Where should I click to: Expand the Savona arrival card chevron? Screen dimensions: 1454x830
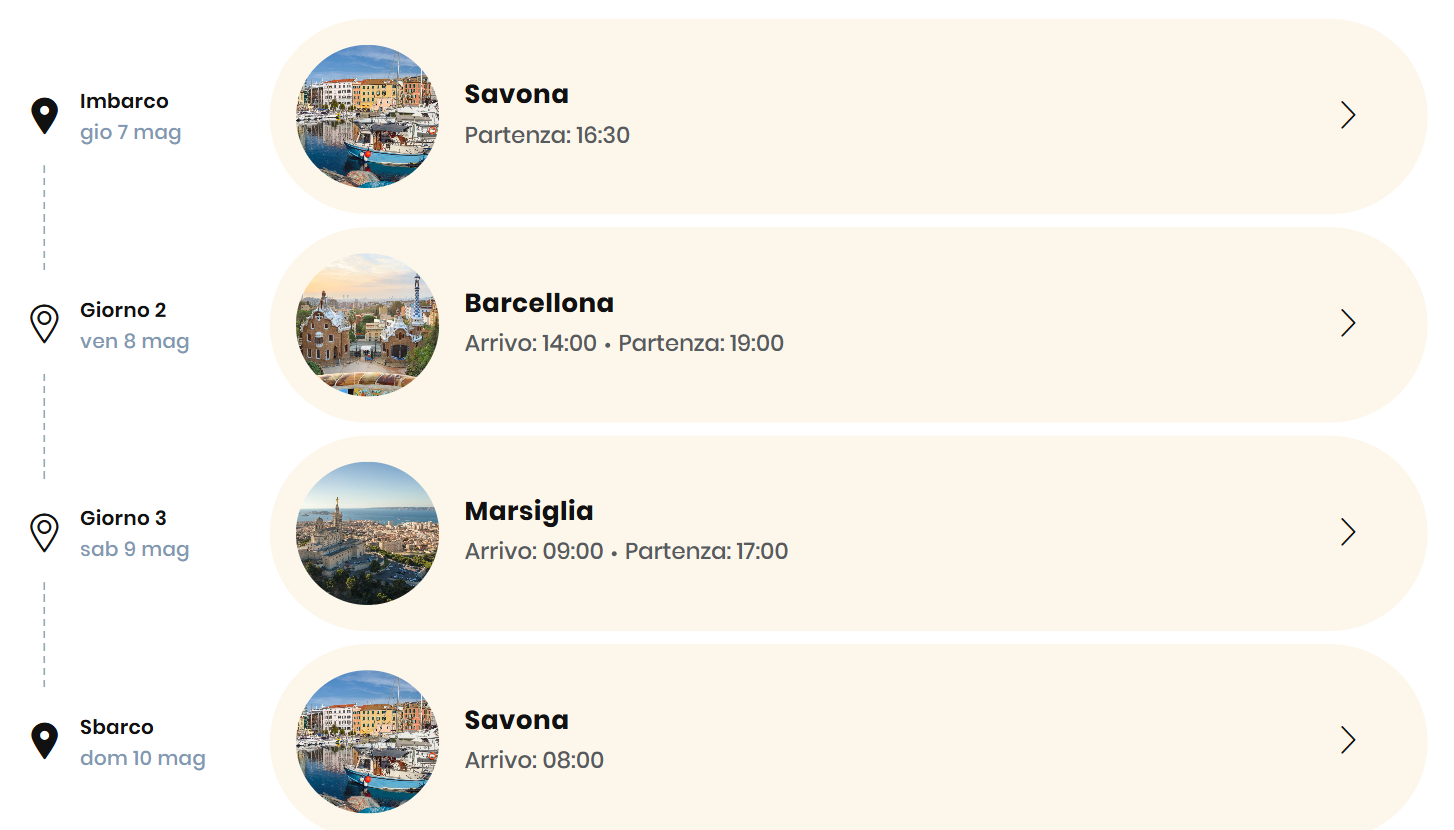click(1348, 740)
